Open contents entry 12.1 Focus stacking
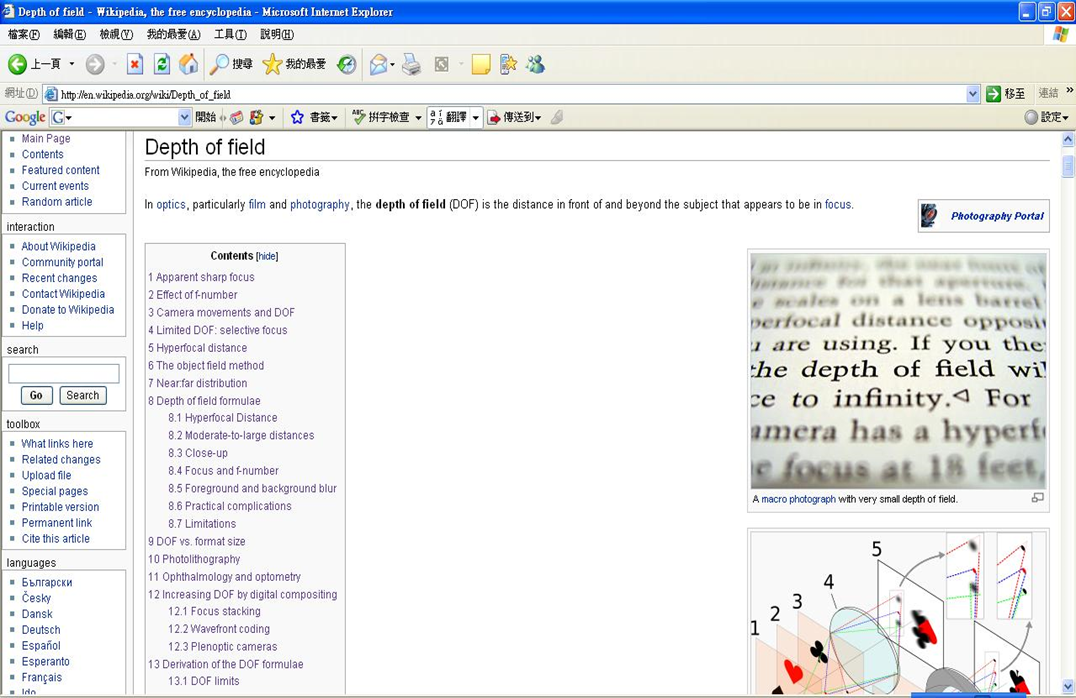Viewport: 1076px width, 698px height. tap(214, 612)
